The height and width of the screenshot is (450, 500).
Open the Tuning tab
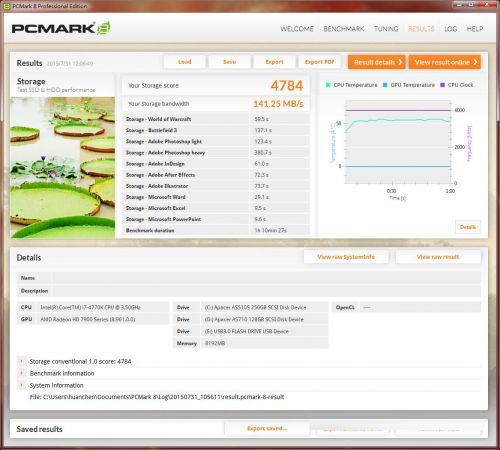pos(386,29)
